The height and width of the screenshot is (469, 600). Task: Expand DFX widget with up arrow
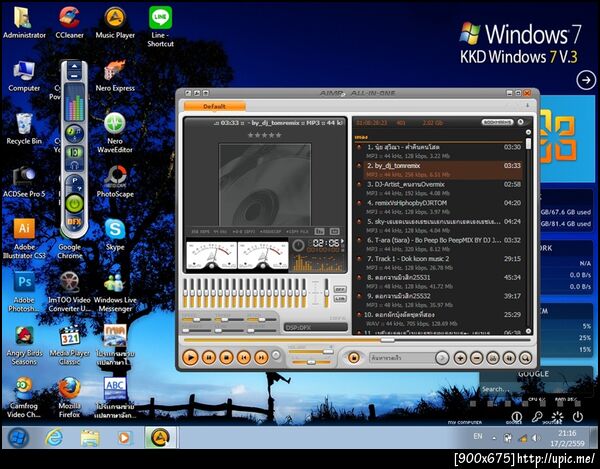pos(74,66)
